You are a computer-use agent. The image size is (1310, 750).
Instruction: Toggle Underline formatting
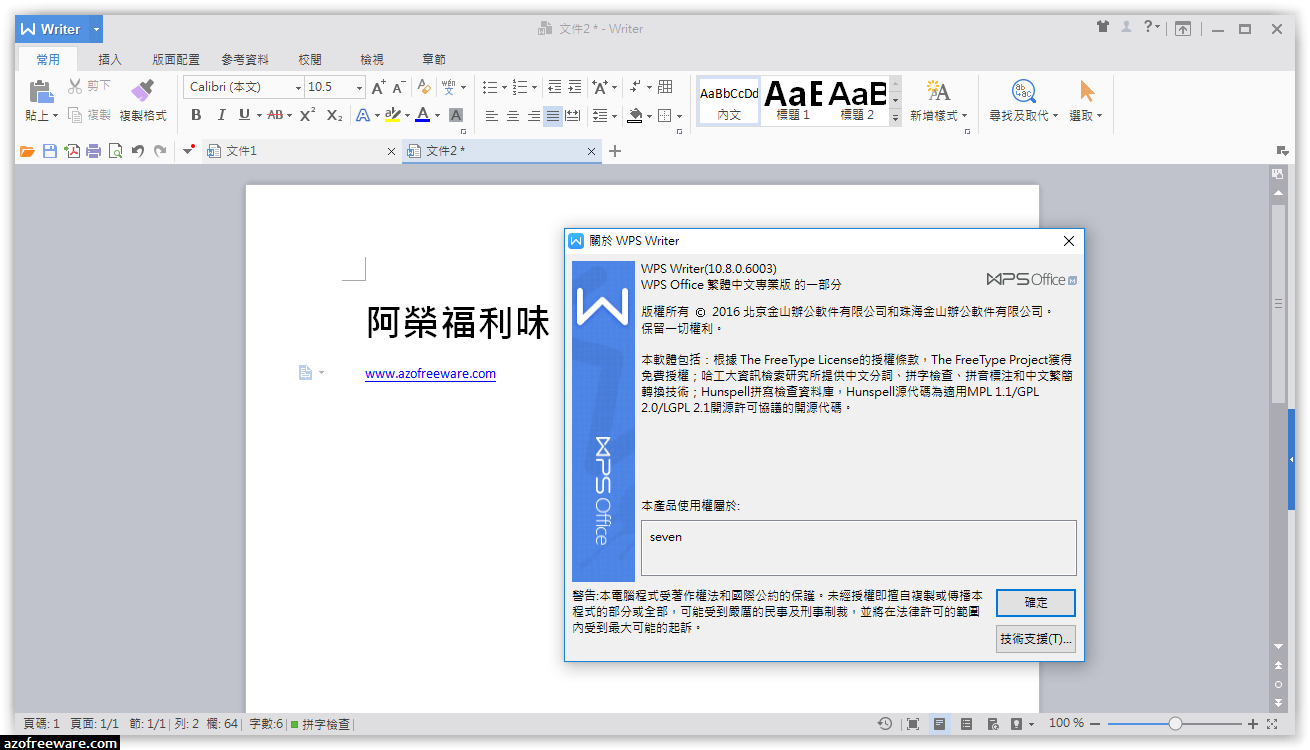[244, 115]
